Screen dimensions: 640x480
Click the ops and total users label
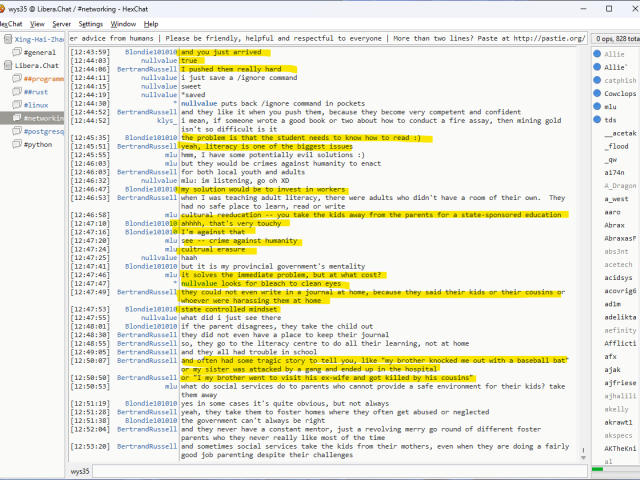click(x=614, y=38)
